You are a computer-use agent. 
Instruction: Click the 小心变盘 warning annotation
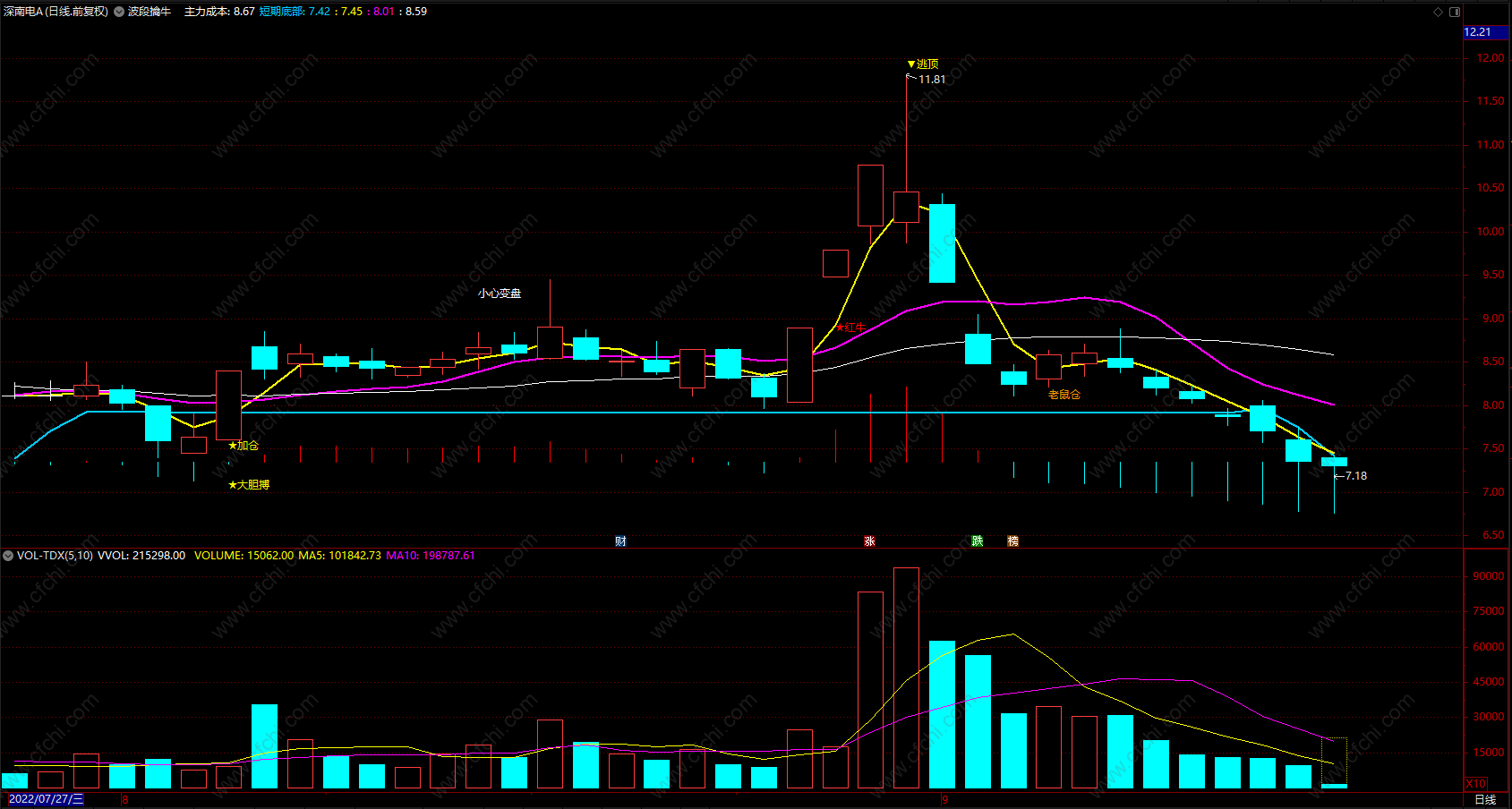click(500, 294)
